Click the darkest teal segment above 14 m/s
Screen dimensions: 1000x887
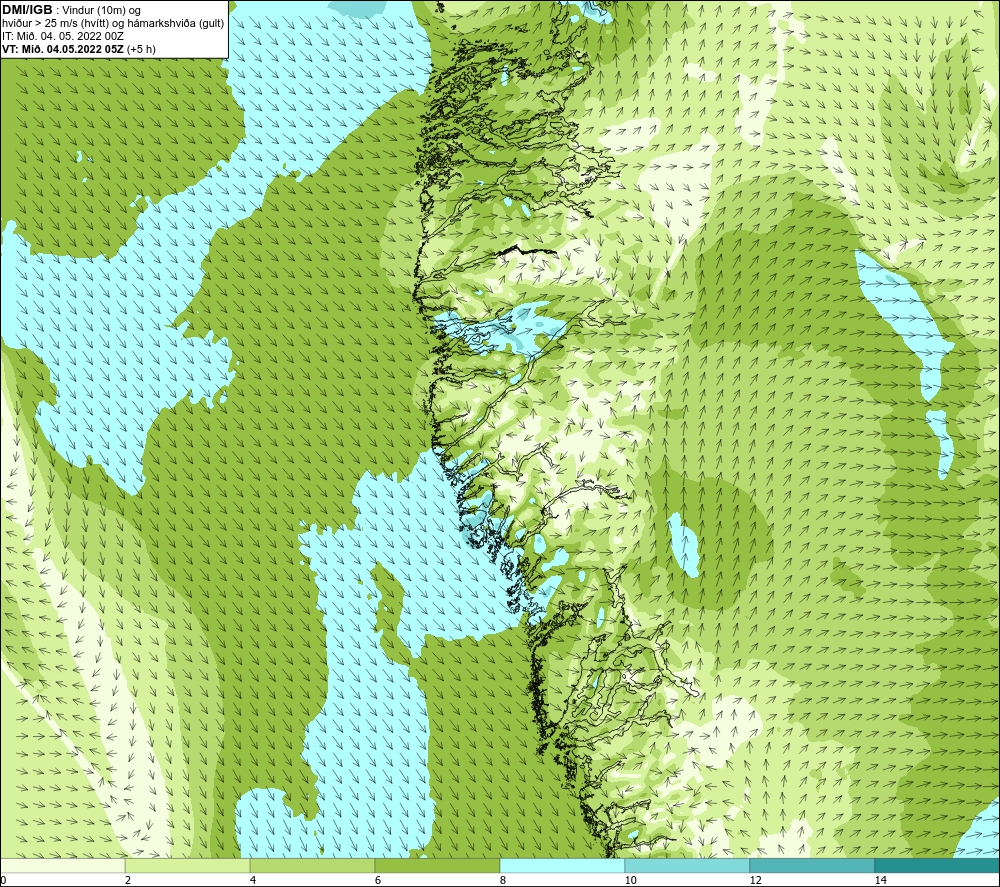[937, 865]
